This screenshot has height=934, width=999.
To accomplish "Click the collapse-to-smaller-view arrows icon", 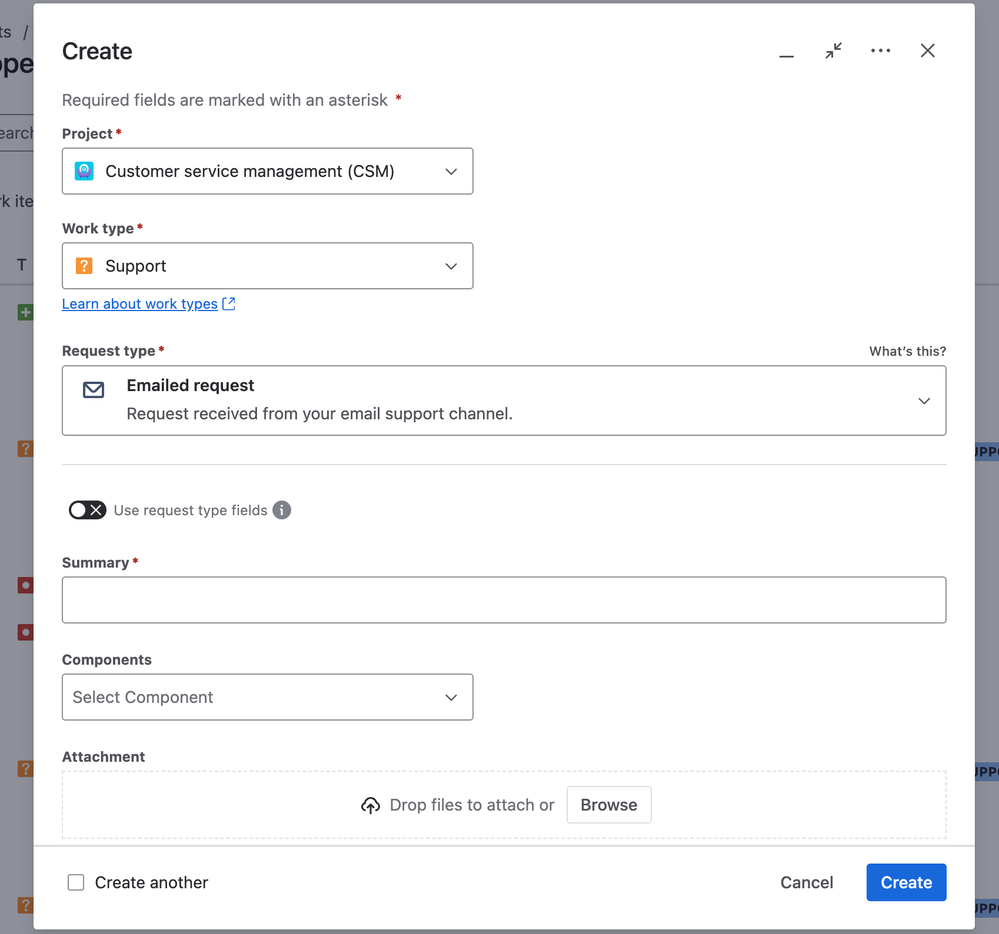I will 833,51.
